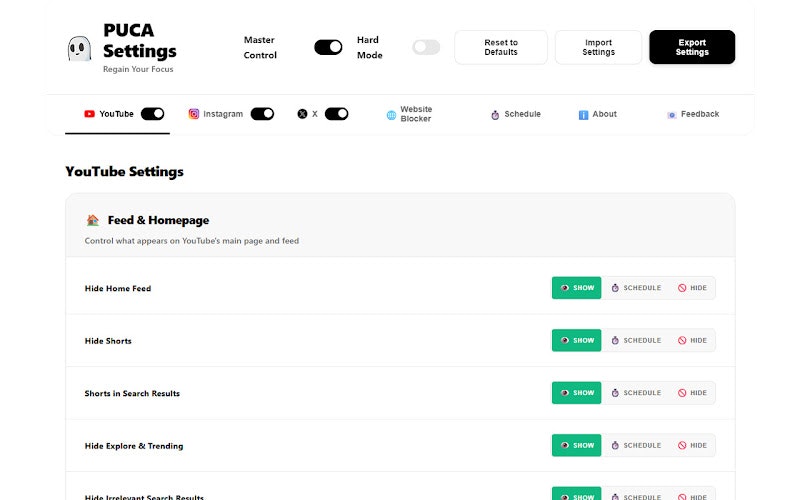Set Hide Shorts to Schedule

point(636,340)
